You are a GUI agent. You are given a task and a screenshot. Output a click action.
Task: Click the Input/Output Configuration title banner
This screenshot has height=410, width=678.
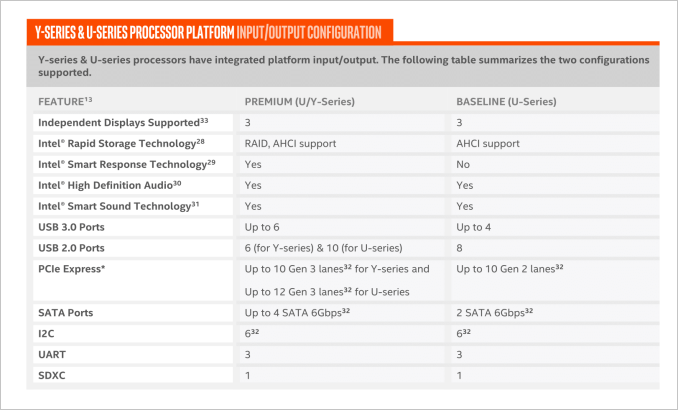[210, 32]
